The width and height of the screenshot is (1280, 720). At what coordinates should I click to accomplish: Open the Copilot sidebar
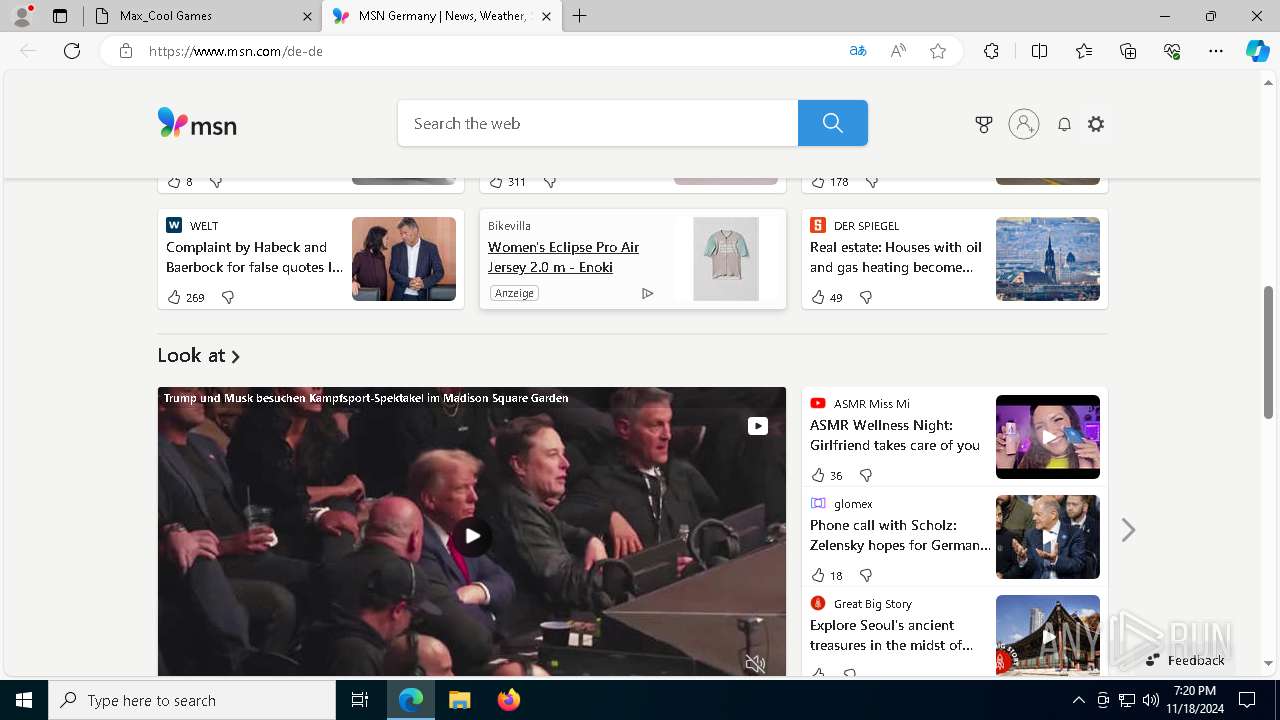point(1258,51)
